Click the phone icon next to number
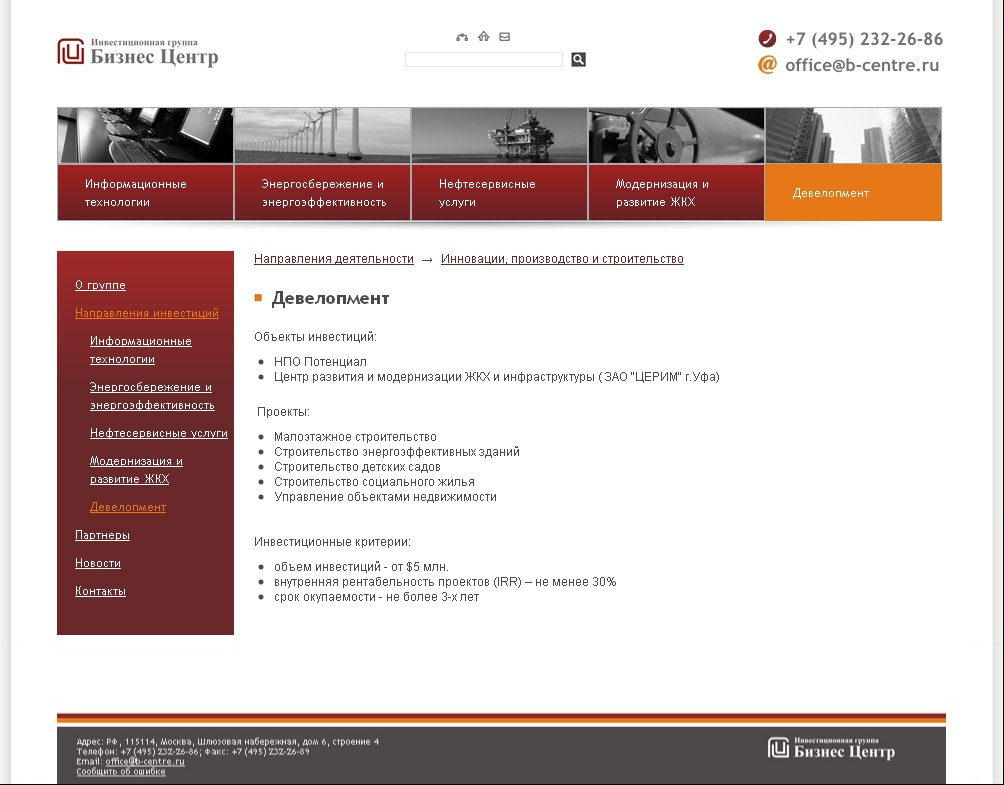This screenshot has height=785, width=1004. (x=767, y=39)
